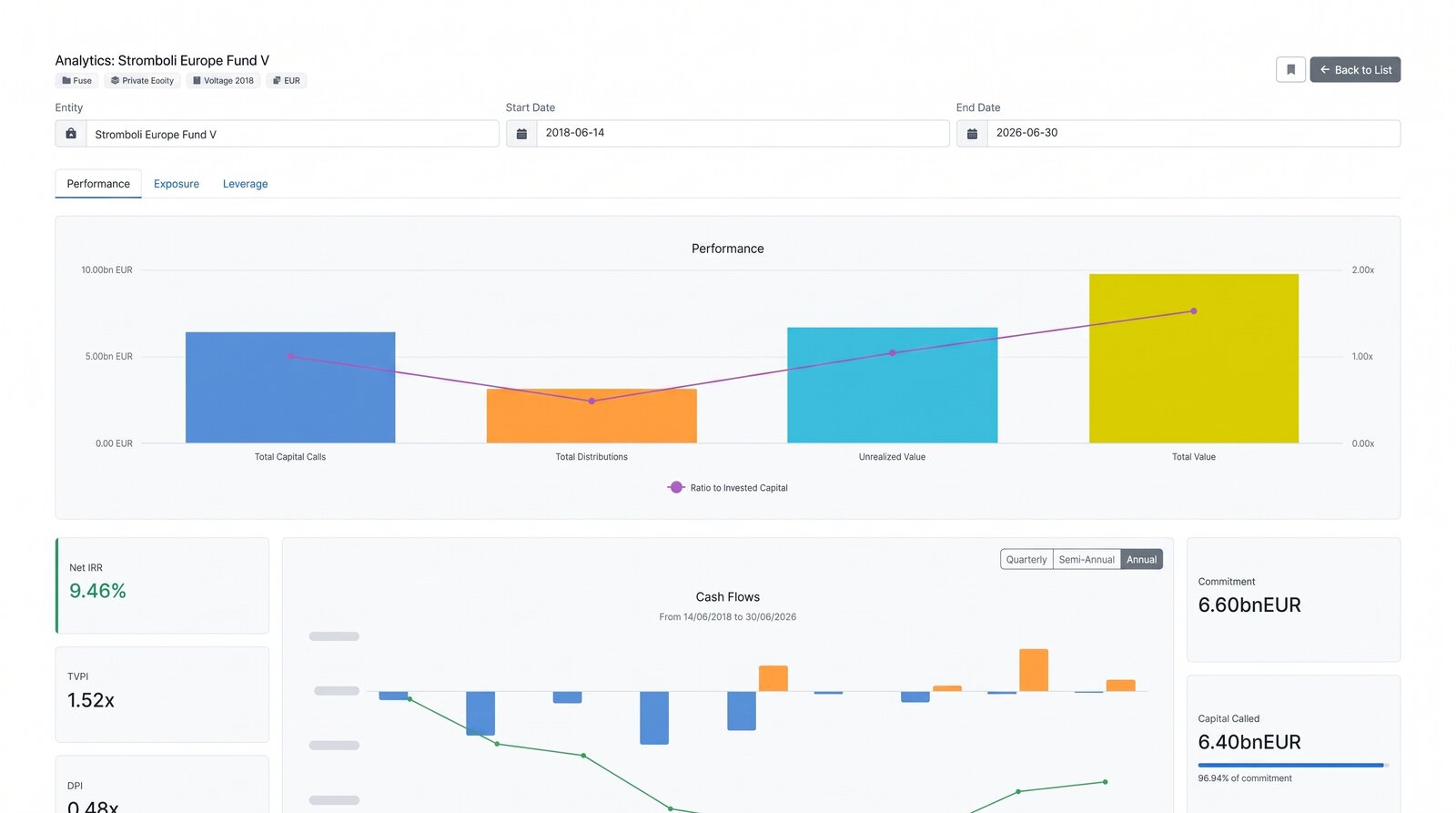Click the bookmark icon button

pos(1290,70)
